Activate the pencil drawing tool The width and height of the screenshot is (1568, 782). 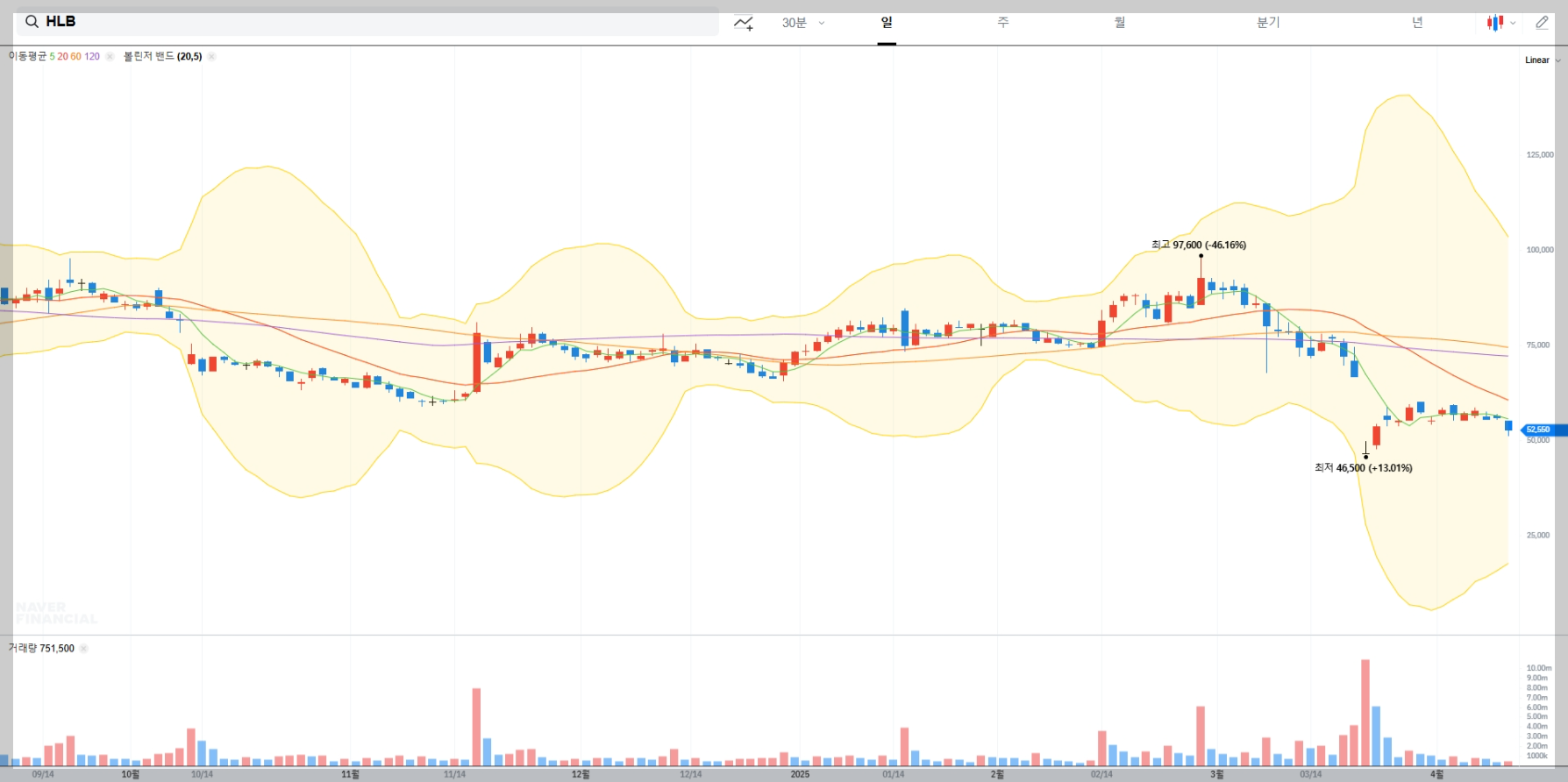click(x=1542, y=23)
